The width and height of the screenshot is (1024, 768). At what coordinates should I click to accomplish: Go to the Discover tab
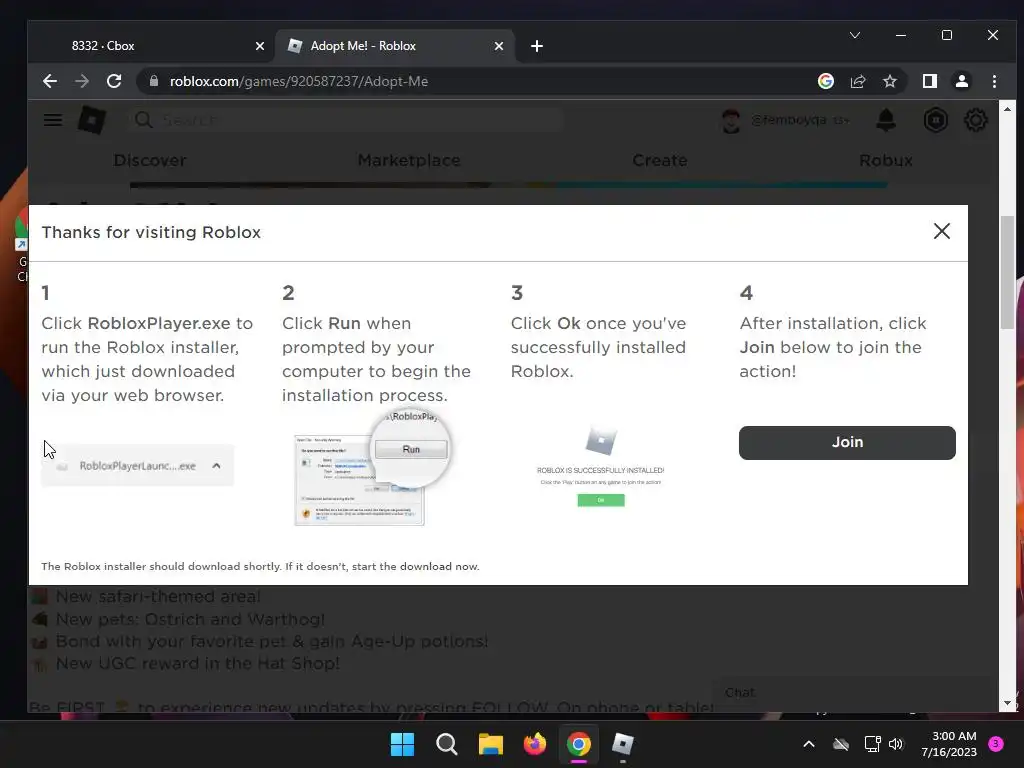(150, 161)
